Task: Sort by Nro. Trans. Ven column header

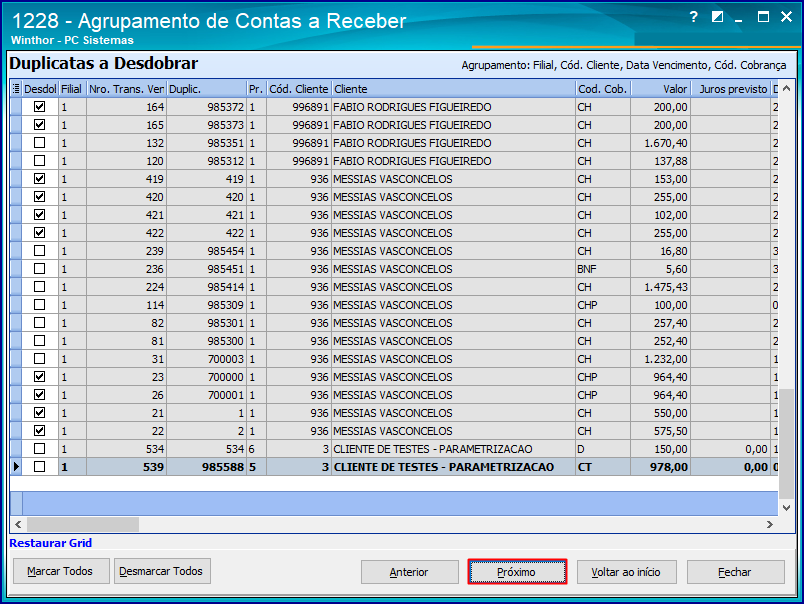Action: click(x=126, y=89)
